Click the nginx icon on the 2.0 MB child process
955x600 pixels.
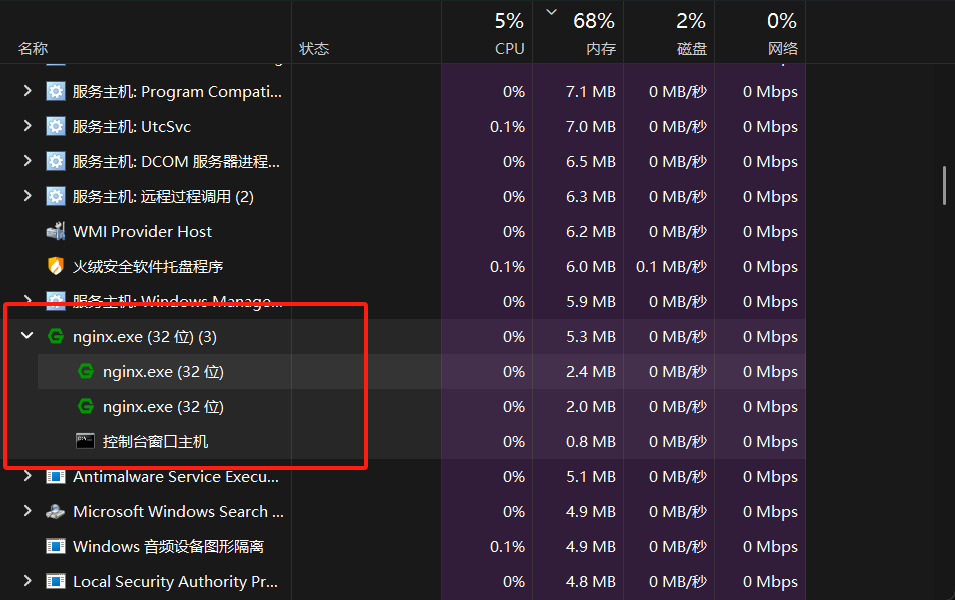click(x=86, y=406)
